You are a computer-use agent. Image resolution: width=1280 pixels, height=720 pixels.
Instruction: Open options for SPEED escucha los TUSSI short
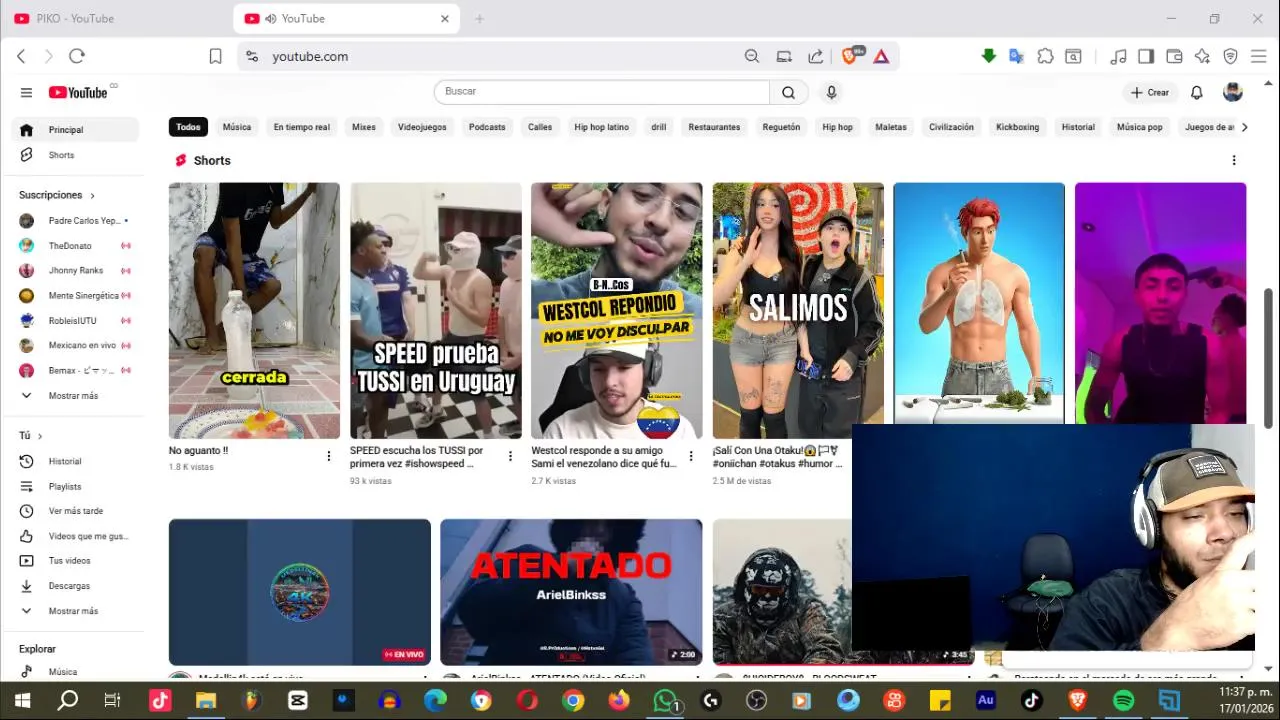coord(510,456)
